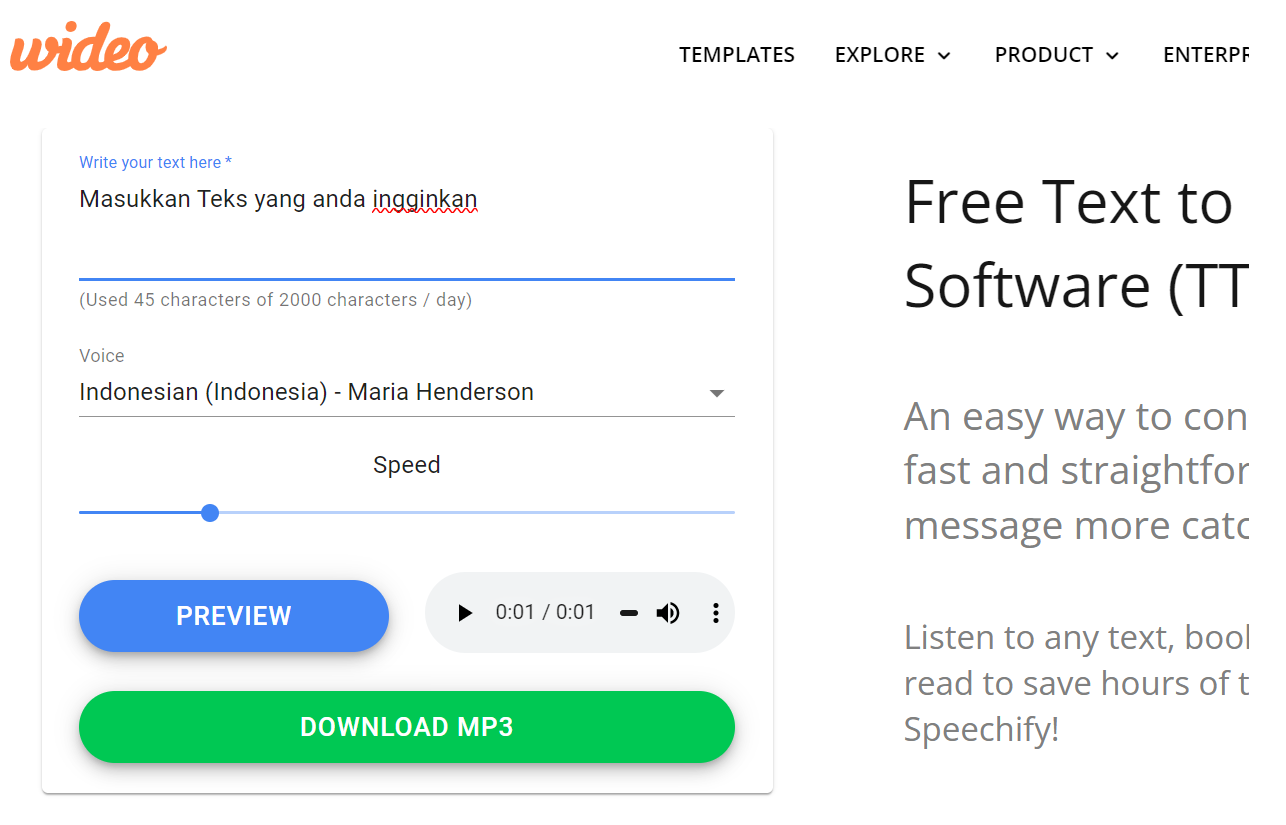Viewport: 1286px width, 825px height.
Task: Expand the EXPLORE navigation menu
Action: click(x=880, y=55)
